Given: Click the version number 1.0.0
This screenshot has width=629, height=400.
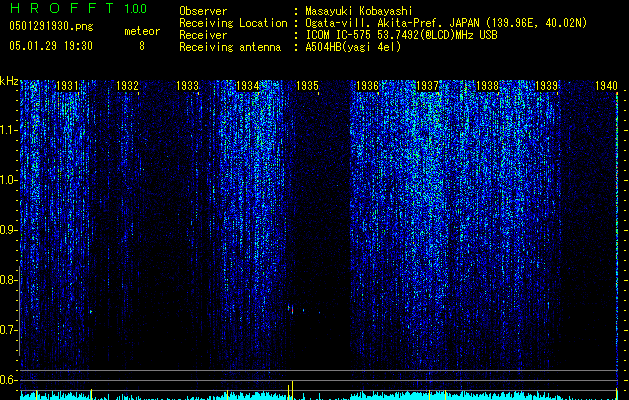Looking at the screenshot, I should [x=135, y=8].
